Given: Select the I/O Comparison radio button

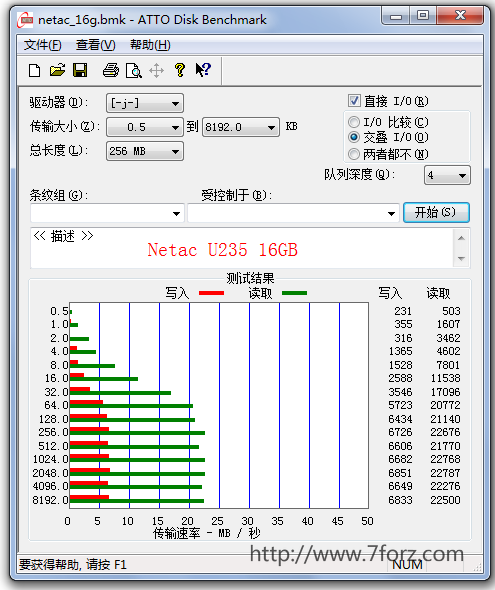Looking at the screenshot, I should 354,122.
